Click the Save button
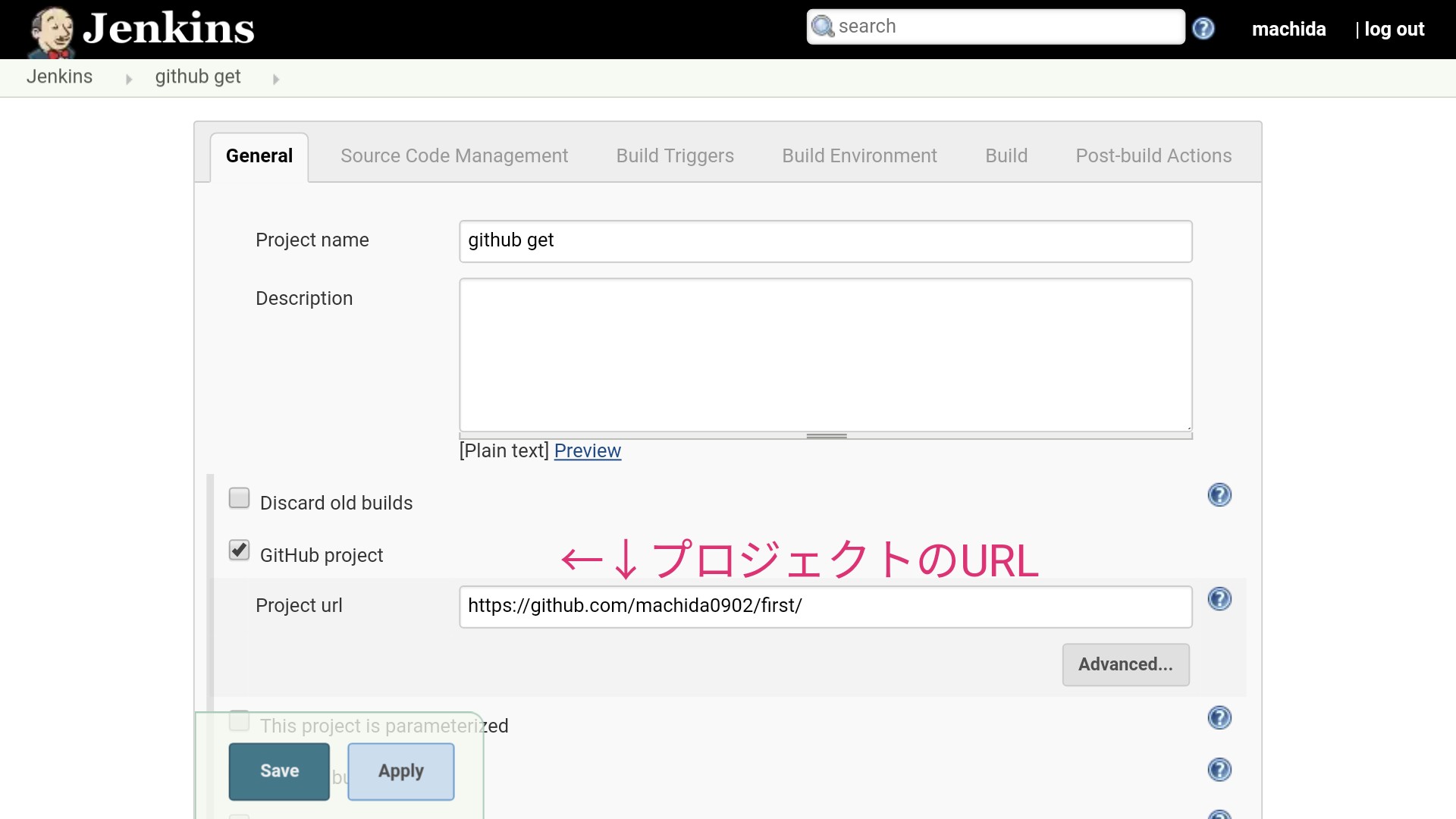 pos(279,771)
